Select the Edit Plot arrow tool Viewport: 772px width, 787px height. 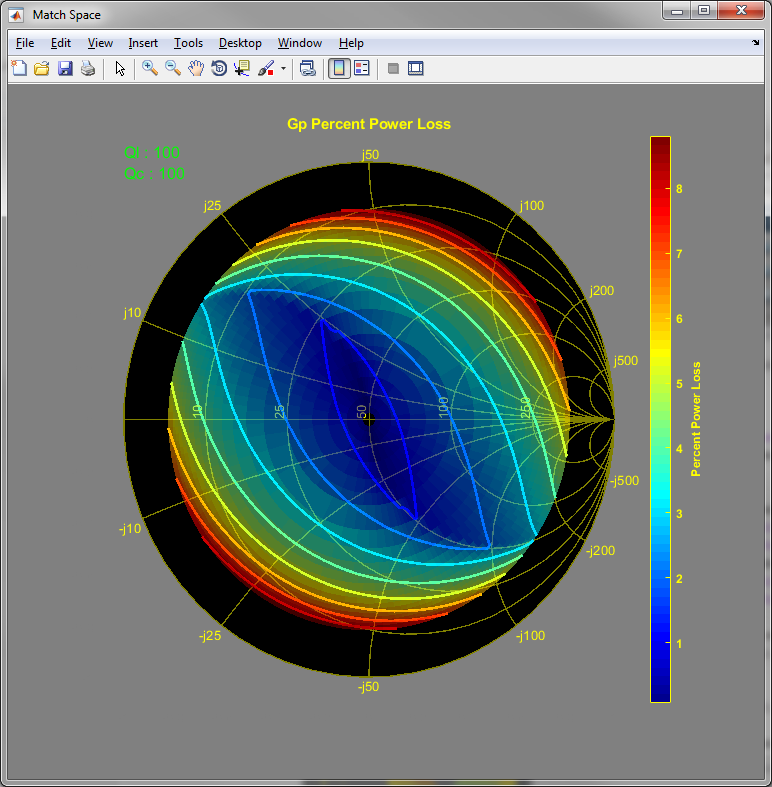click(120, 68)
